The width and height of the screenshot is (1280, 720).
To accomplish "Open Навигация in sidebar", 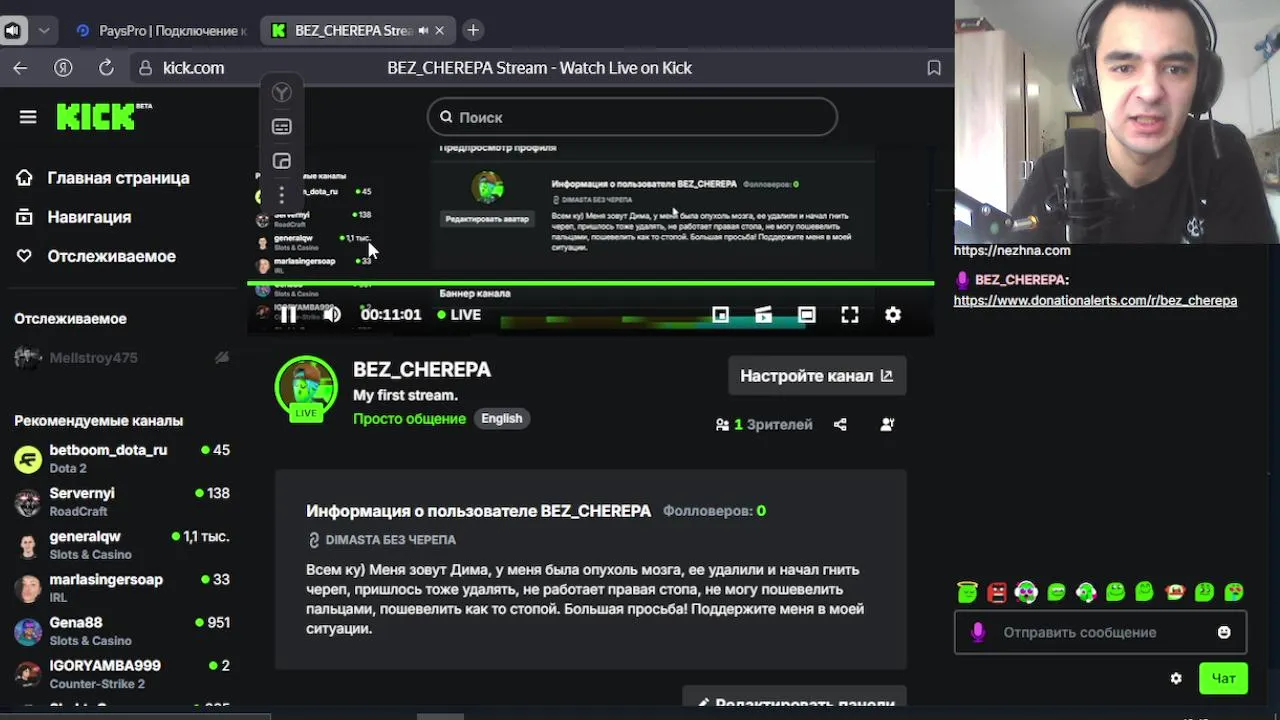I will [x=74, y=217].
